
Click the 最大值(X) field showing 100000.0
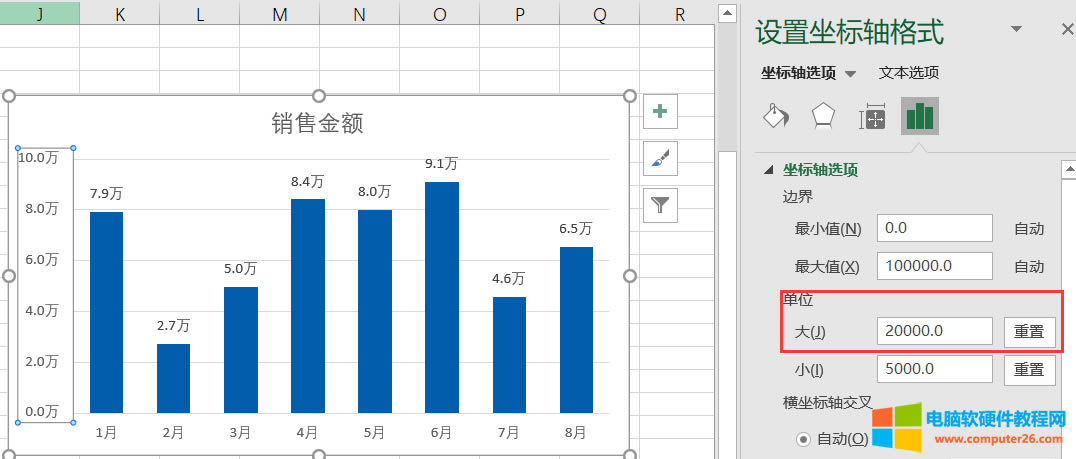[934, 266]
